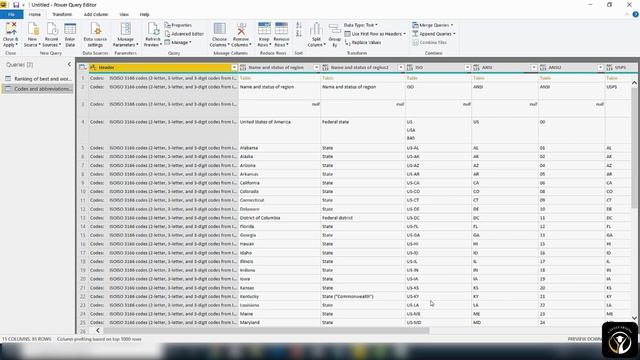Click the Remove Rows icon
The image size is (640, 360).
[x=281, y=29]
